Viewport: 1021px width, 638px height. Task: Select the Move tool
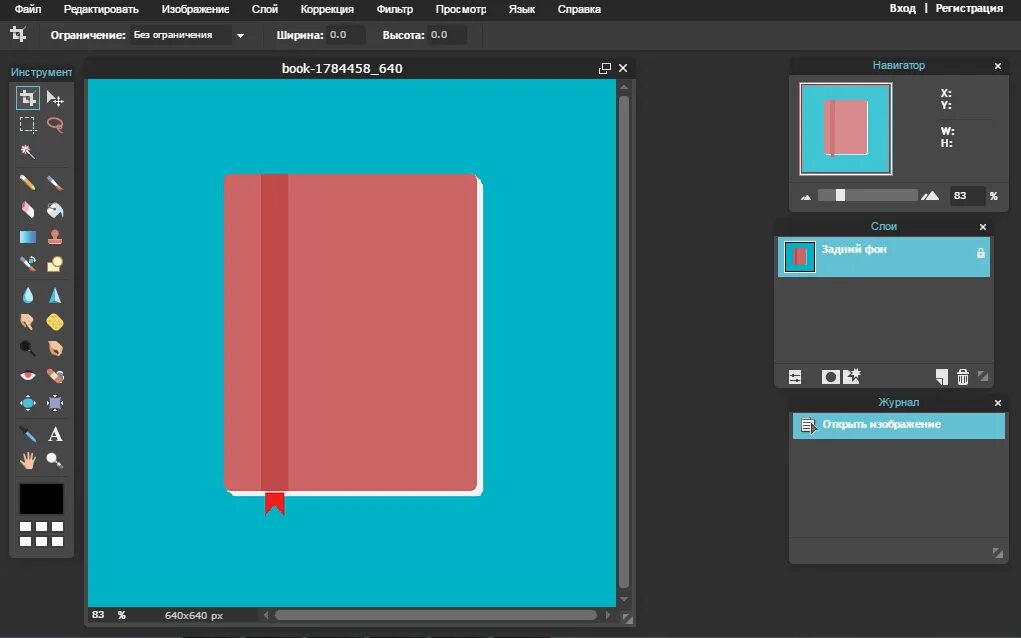click(55, 98)
